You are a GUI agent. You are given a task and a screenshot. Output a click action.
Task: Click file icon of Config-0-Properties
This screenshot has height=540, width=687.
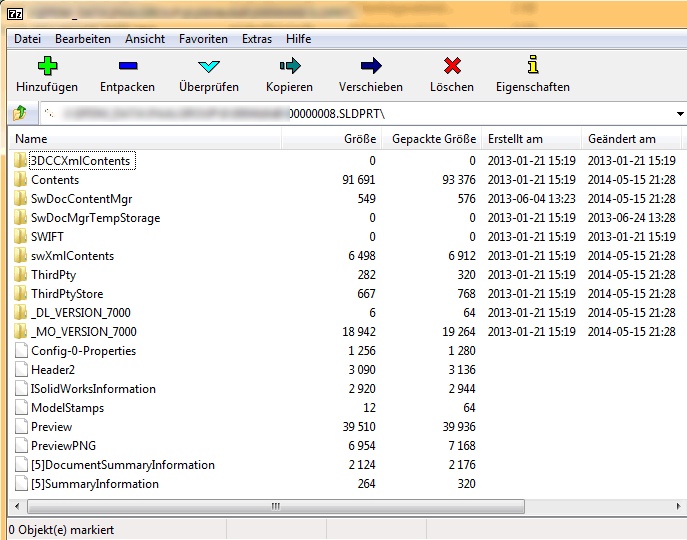coord(21,351)
